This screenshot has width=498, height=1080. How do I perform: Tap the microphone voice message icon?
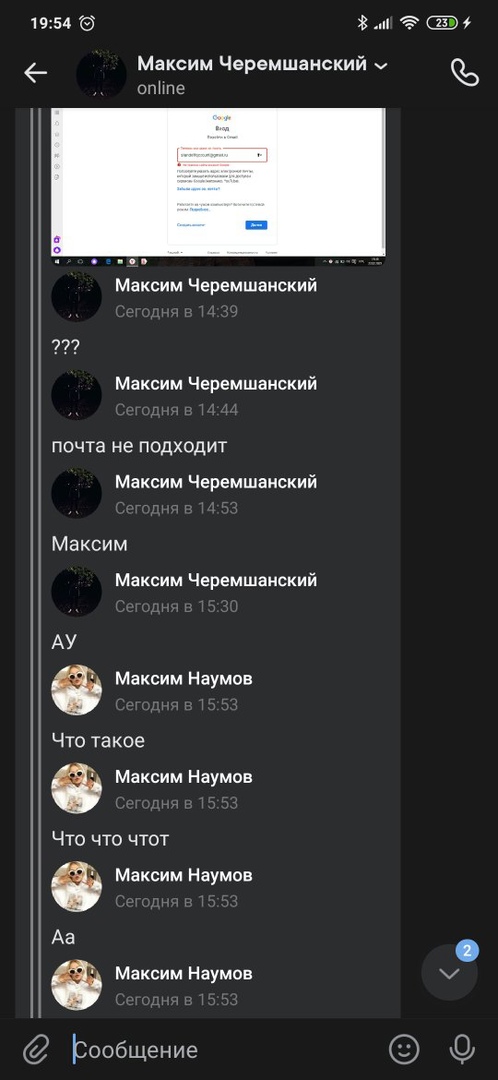pos(462,1049)
